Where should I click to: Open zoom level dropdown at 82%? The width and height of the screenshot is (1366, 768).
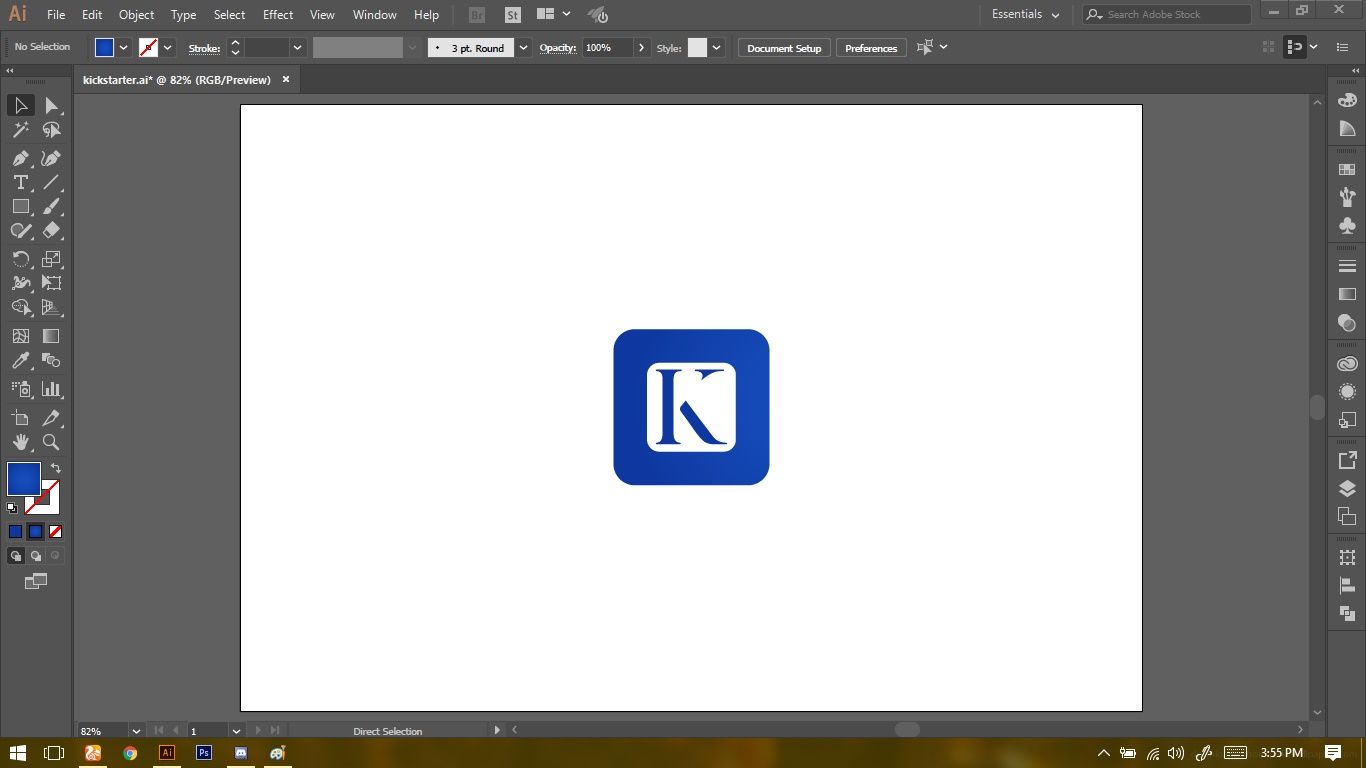[136, 731]
